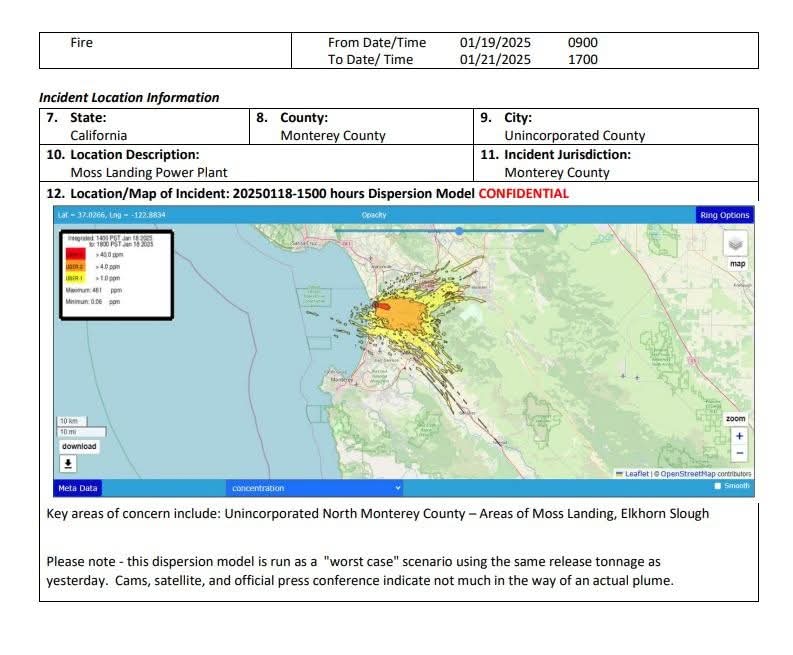Click the zoom out minus button
Viewport: 793px width, 655px height.
(x=738, y=453)
